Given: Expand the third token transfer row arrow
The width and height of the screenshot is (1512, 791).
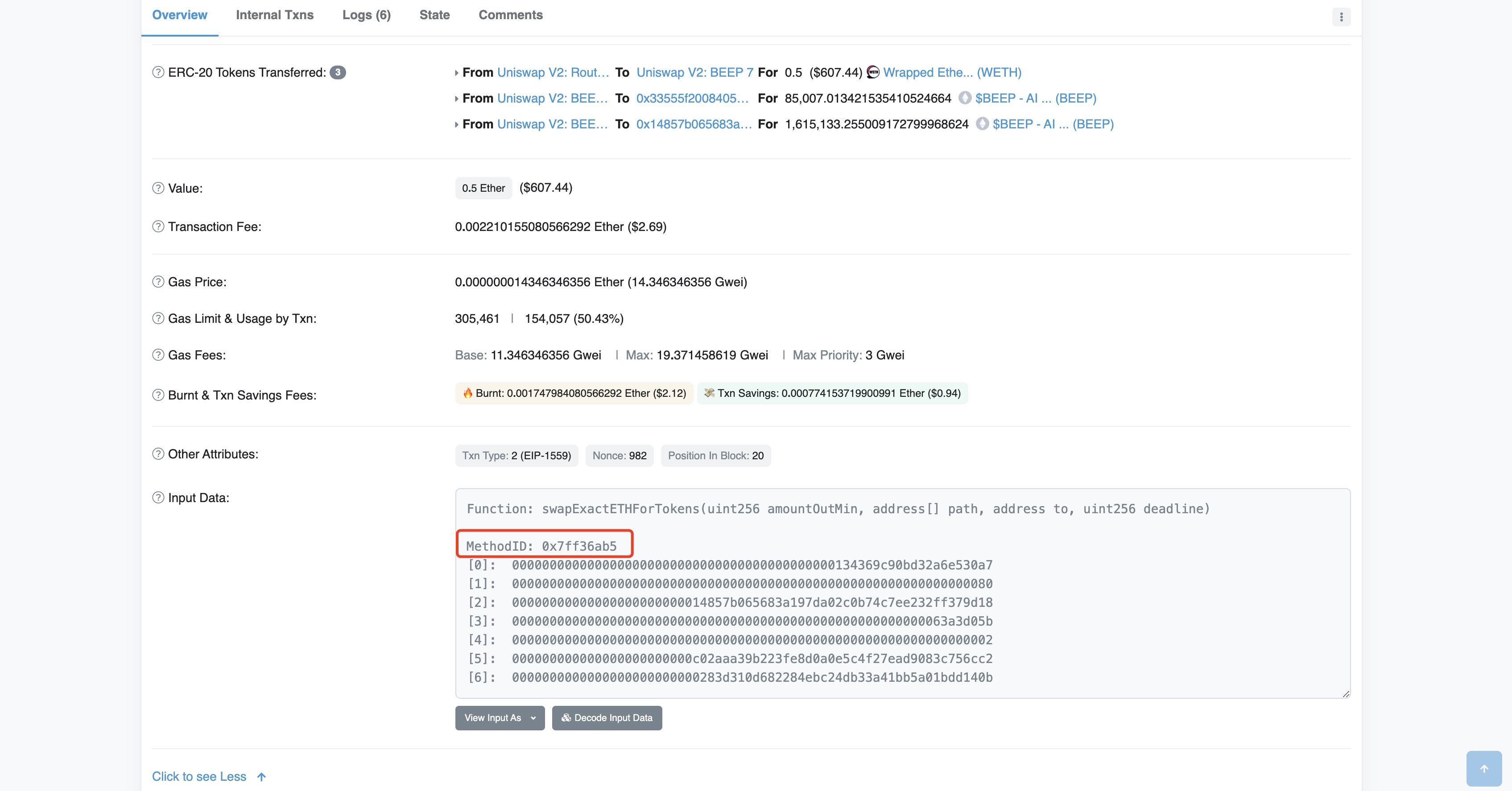Looking at the screenshot, I should 456,124.
